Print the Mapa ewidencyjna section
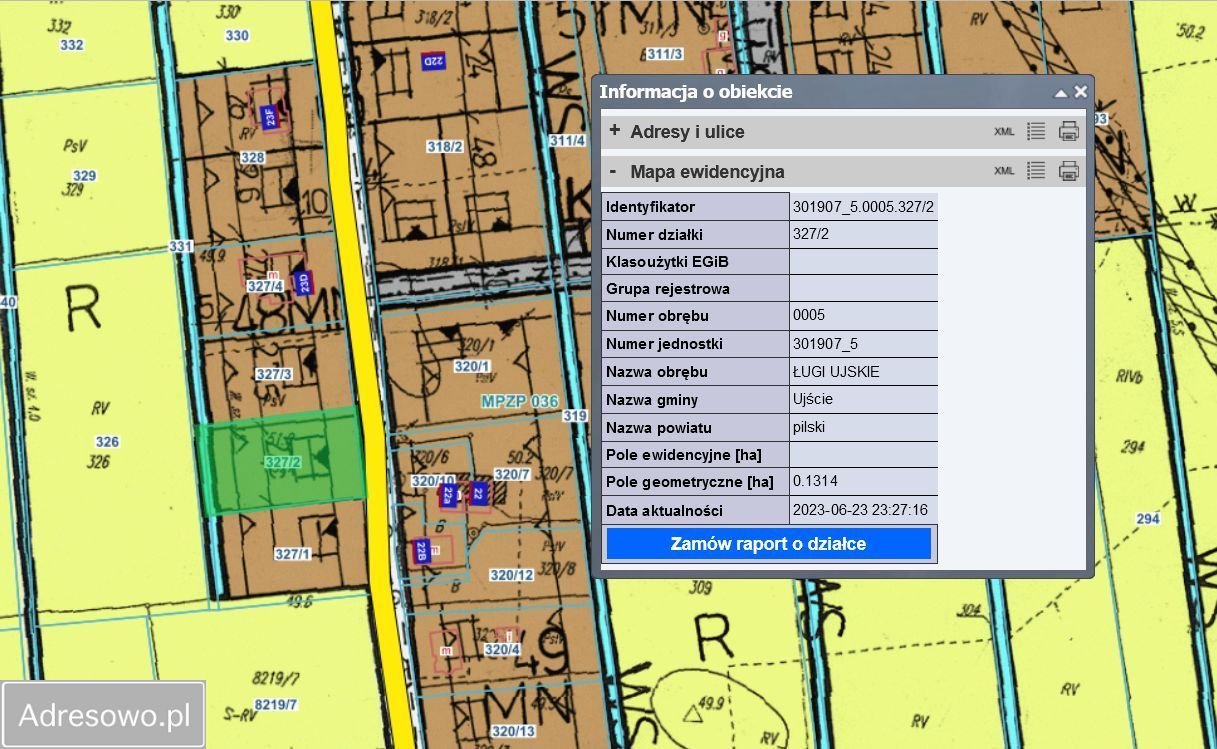This screenshot has width=1217, height=749. (1069, 171)
